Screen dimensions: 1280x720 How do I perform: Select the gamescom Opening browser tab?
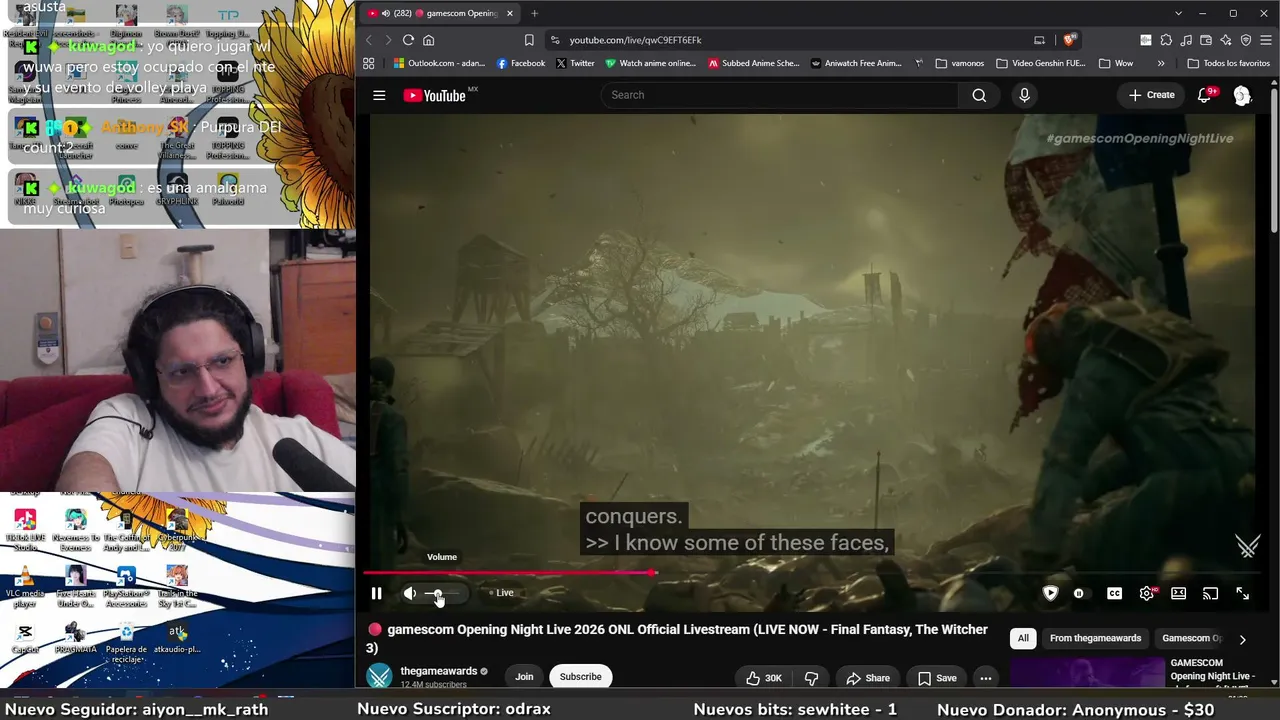point(440,13)
